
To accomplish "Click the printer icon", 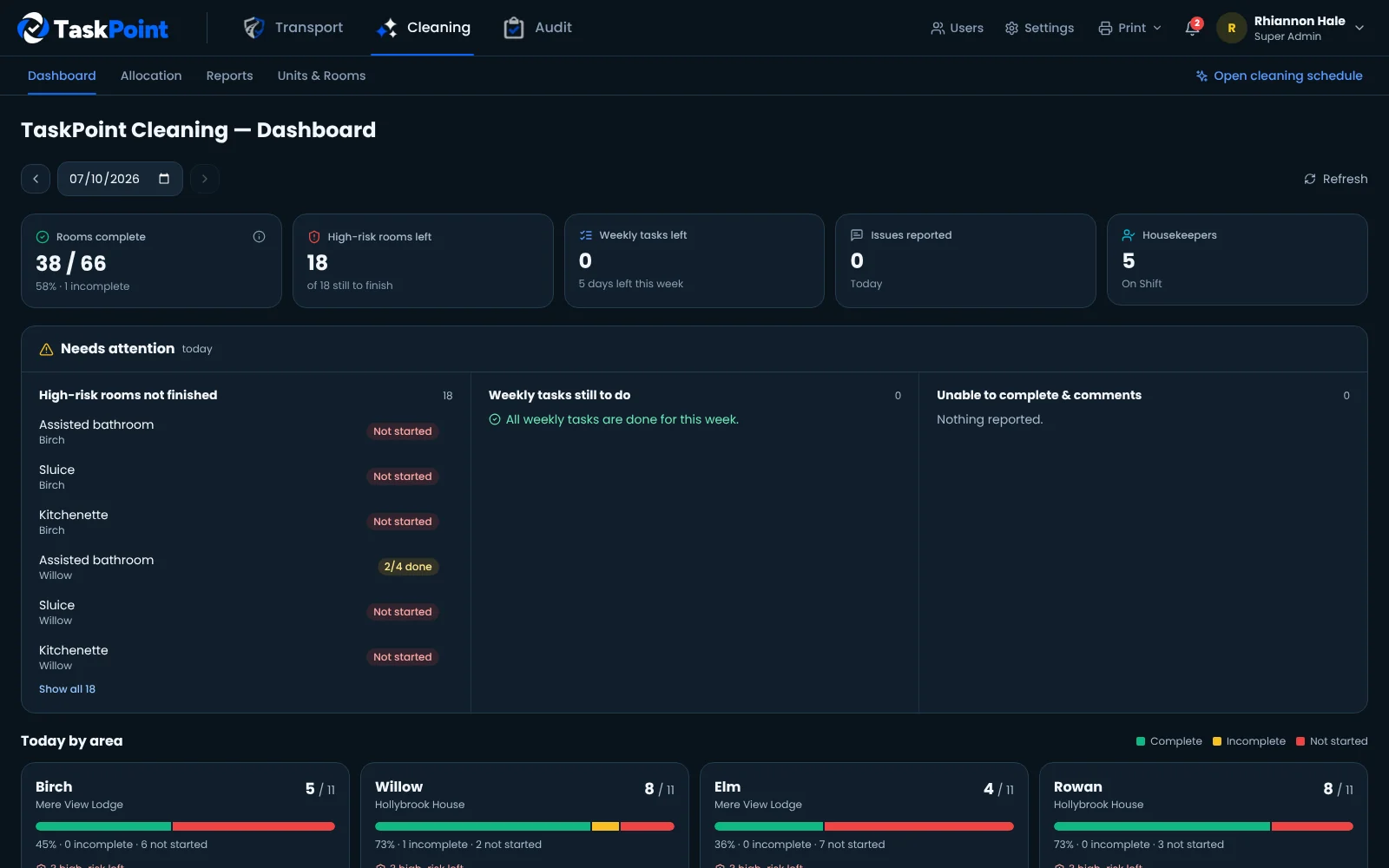I will [x=1105, y=28].
